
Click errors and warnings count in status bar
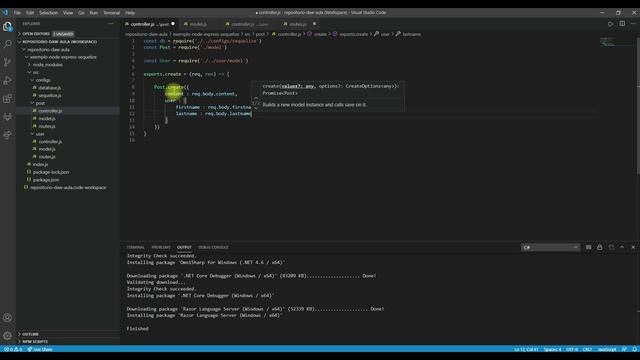tap(13, 349)
